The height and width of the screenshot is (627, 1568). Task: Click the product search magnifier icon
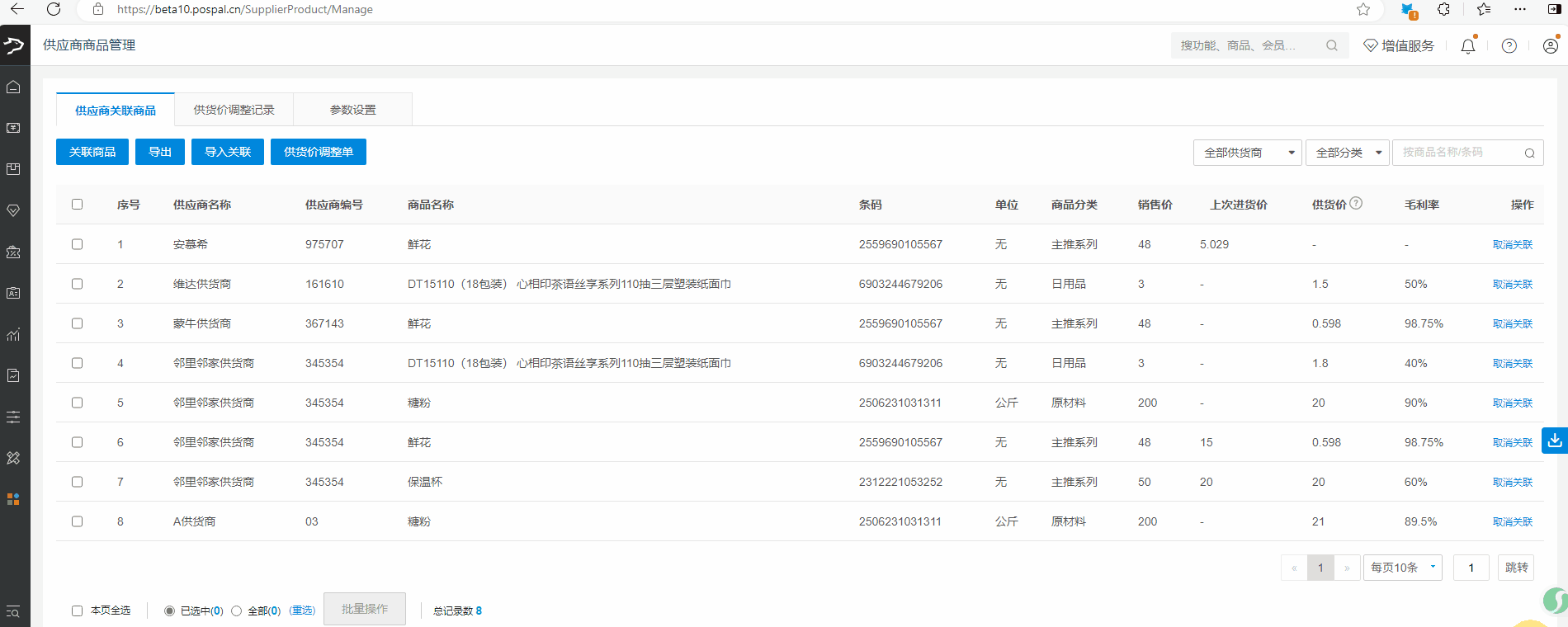pyautogui.click(x=1529, y=153)
